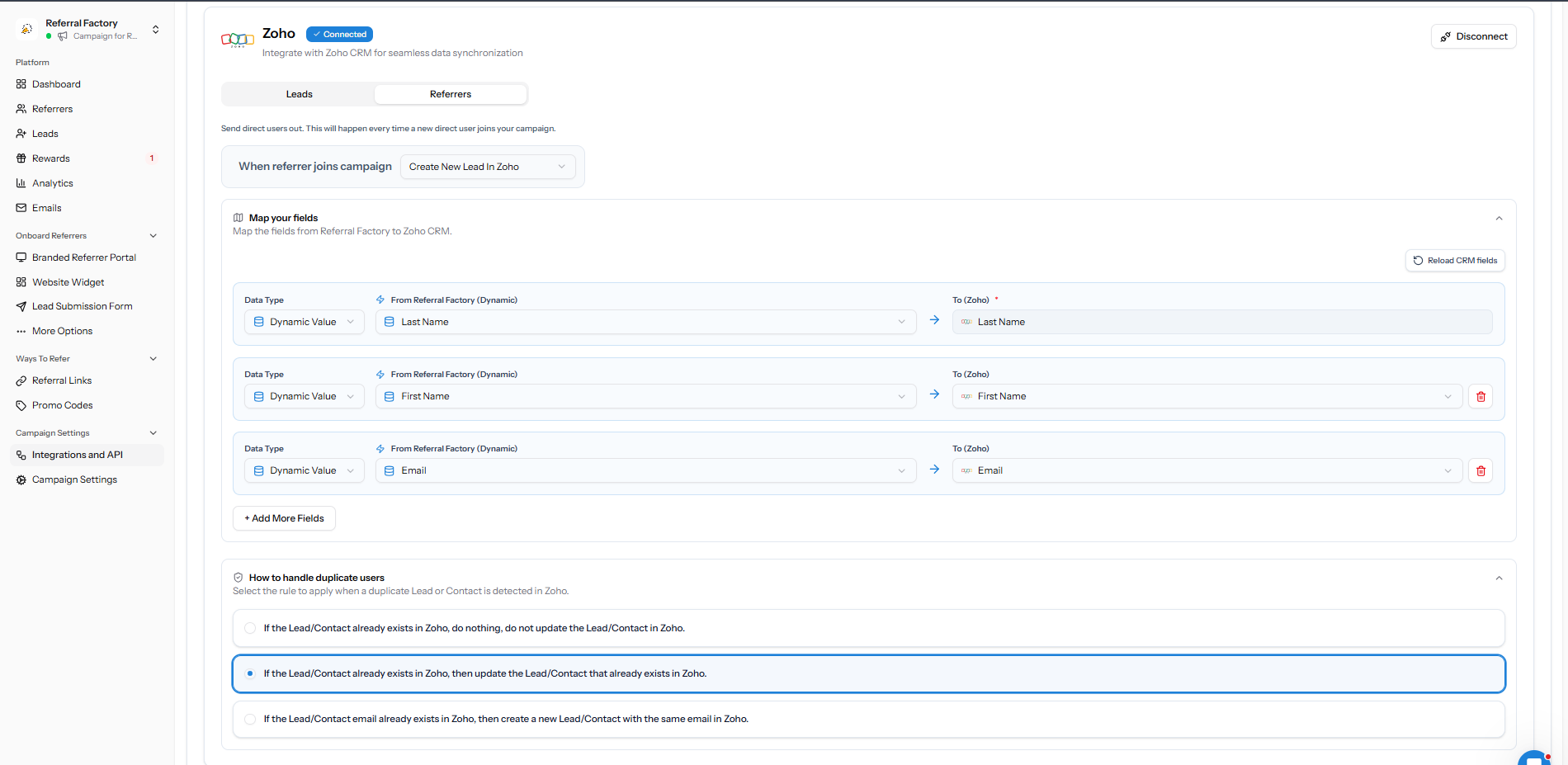The width and height of the screenshot is (1568, 765).
Task: Click the Branded Referrer Portal icon
Action: 21,257
